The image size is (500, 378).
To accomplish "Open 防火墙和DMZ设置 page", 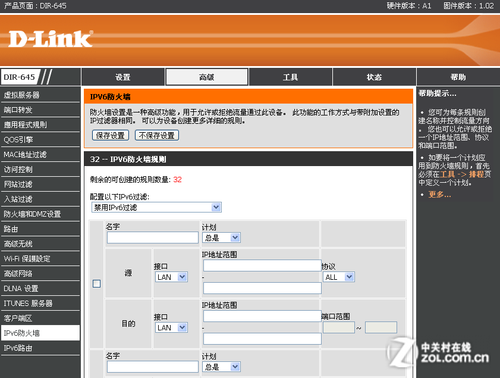I will pyautogui.click(x=40, y=214).
